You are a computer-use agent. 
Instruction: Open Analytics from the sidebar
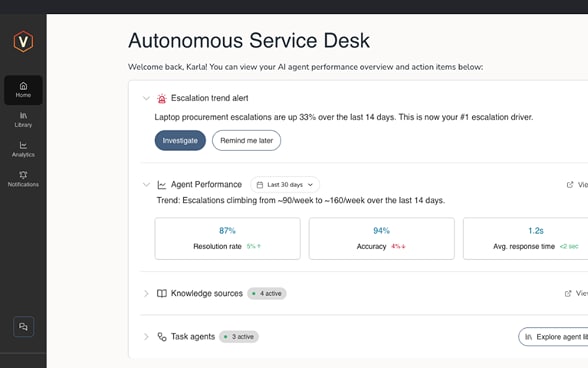coord(23,149)
